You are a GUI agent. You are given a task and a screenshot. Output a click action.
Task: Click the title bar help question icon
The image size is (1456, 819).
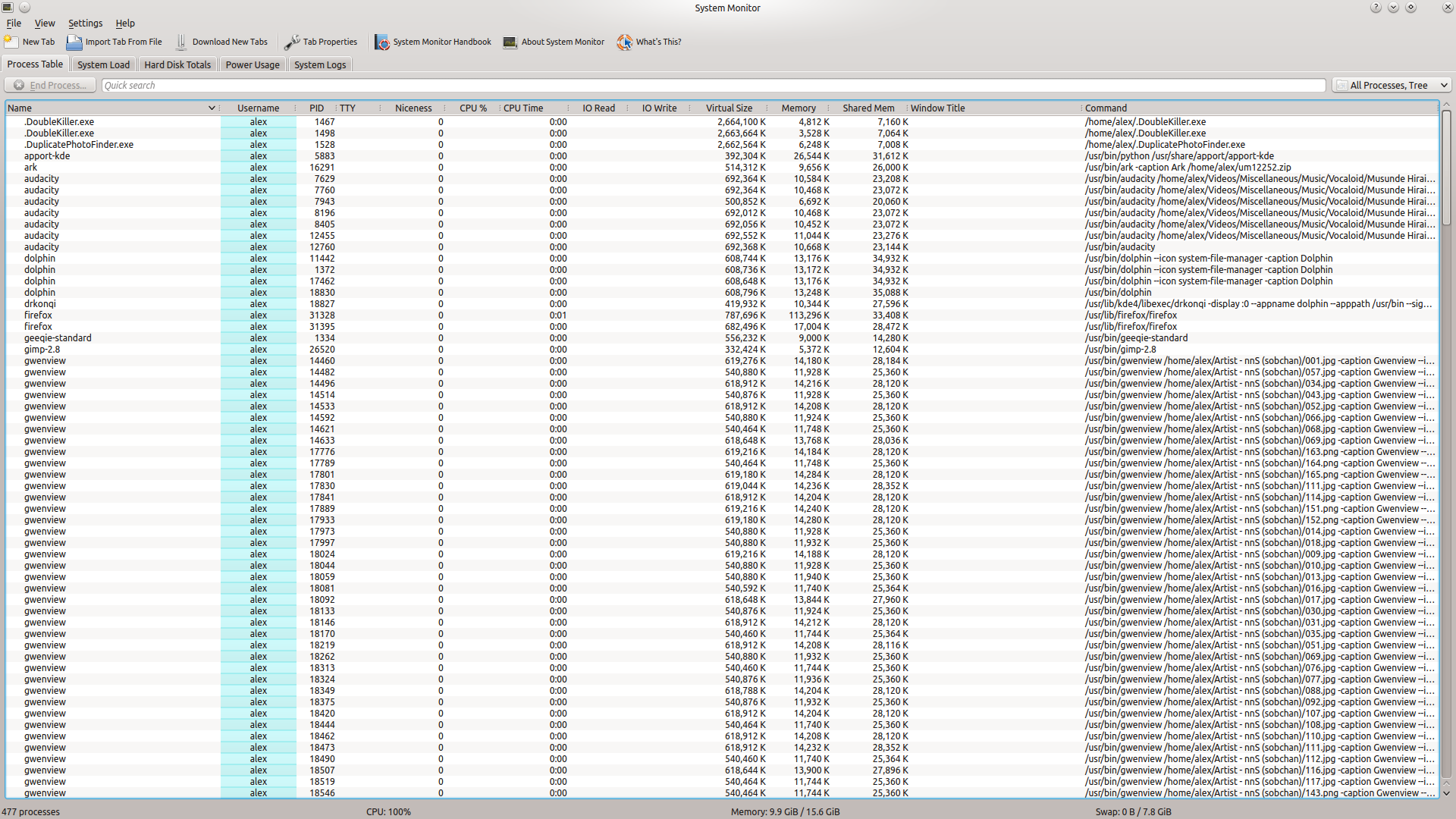click(x=1376, y=8)
